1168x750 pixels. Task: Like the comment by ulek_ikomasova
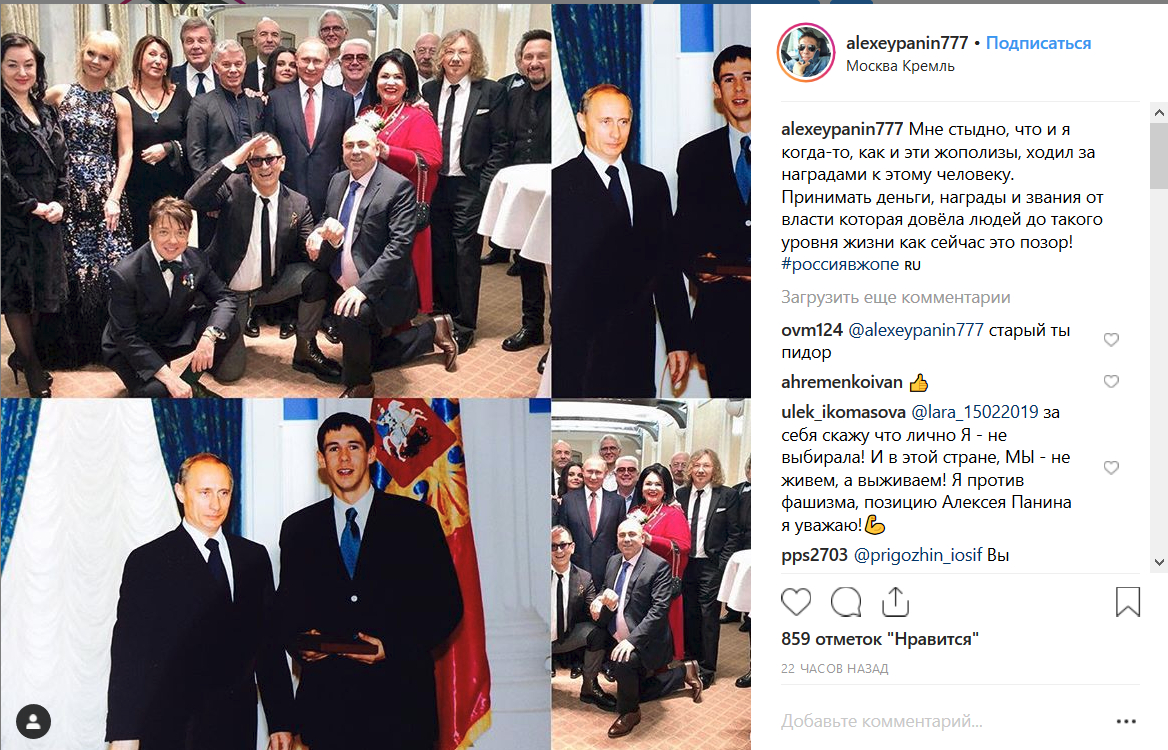(x=1111, y=468)
